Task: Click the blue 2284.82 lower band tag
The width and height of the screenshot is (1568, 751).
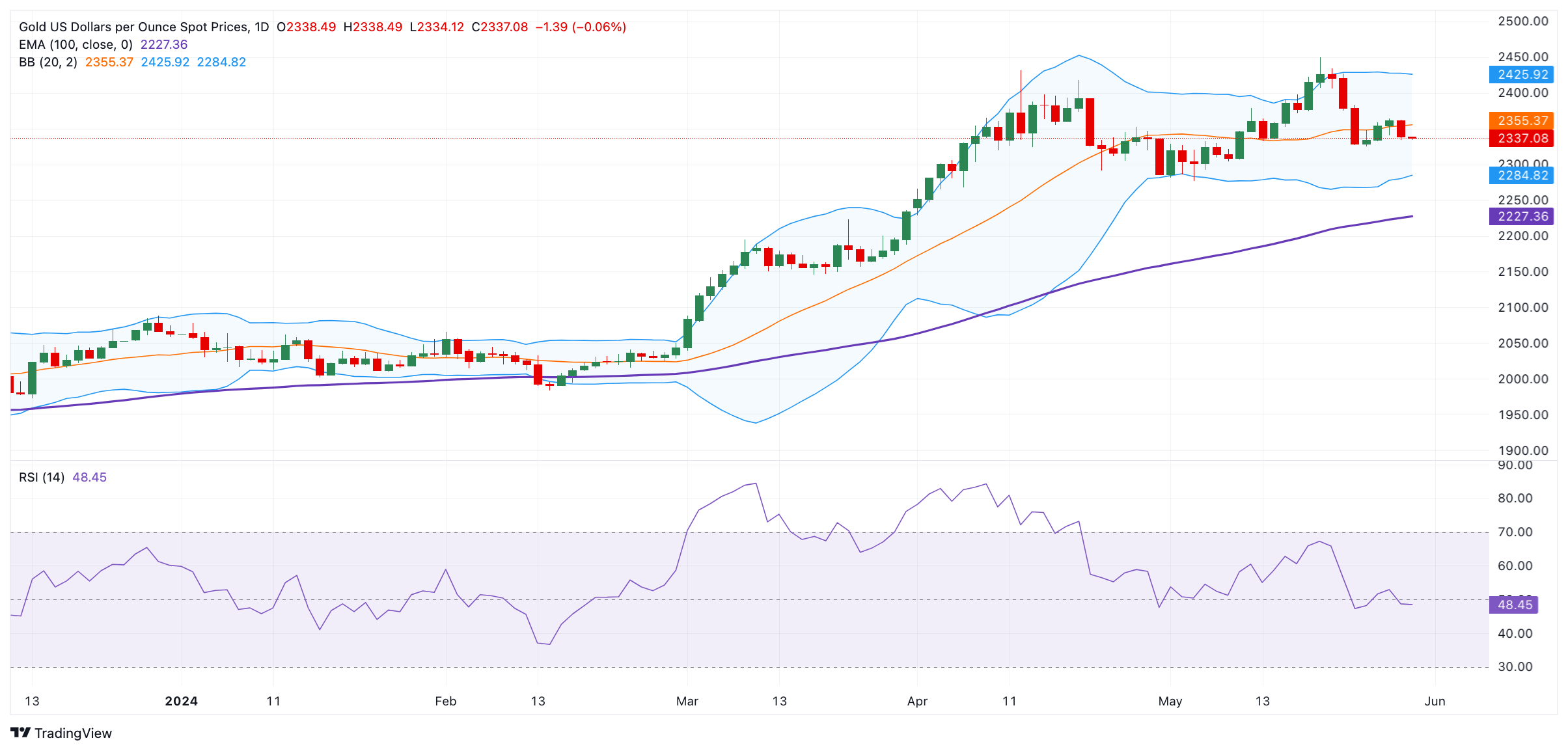Action: [x=1521, y=175]
